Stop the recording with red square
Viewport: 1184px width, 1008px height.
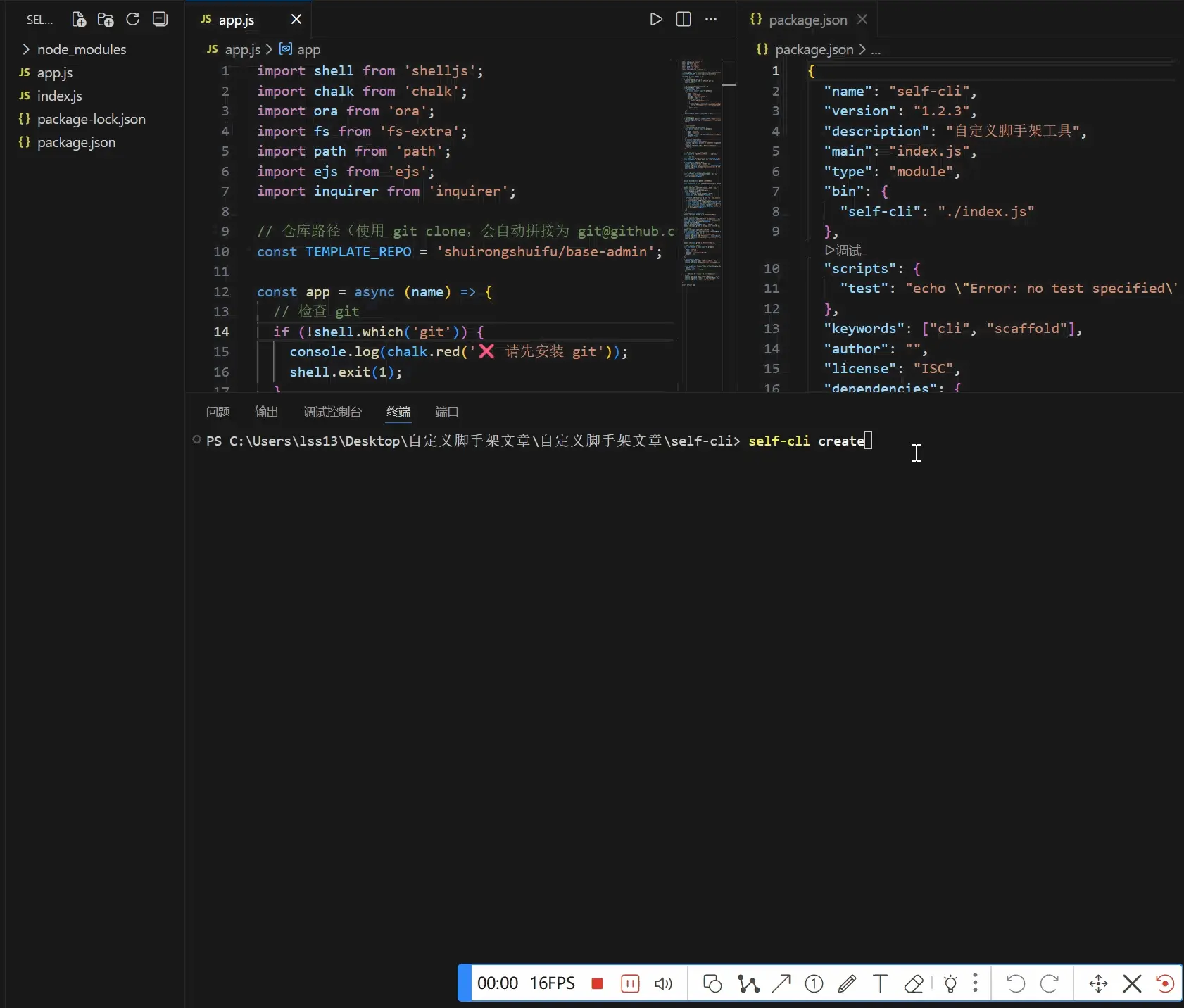(x=597, y=983)
